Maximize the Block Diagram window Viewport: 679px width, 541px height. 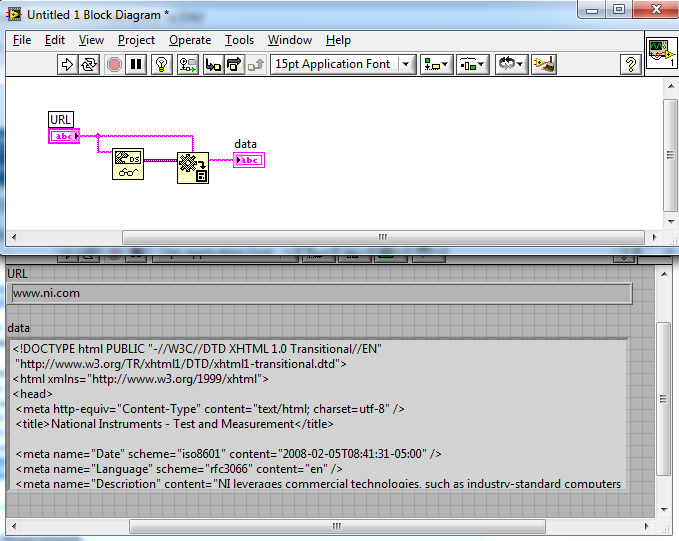(x=619, y=10)
